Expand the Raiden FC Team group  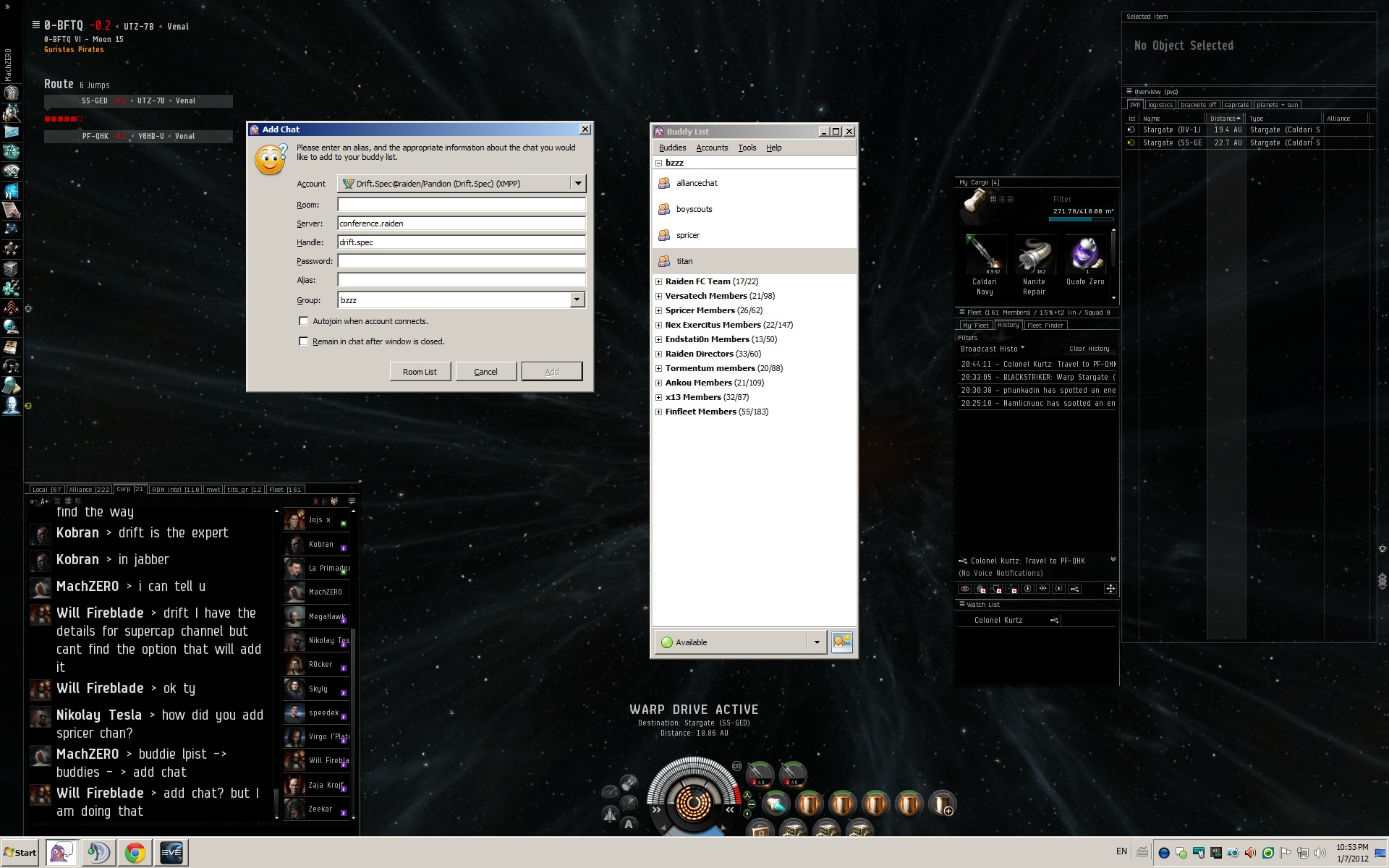point(659,281)
